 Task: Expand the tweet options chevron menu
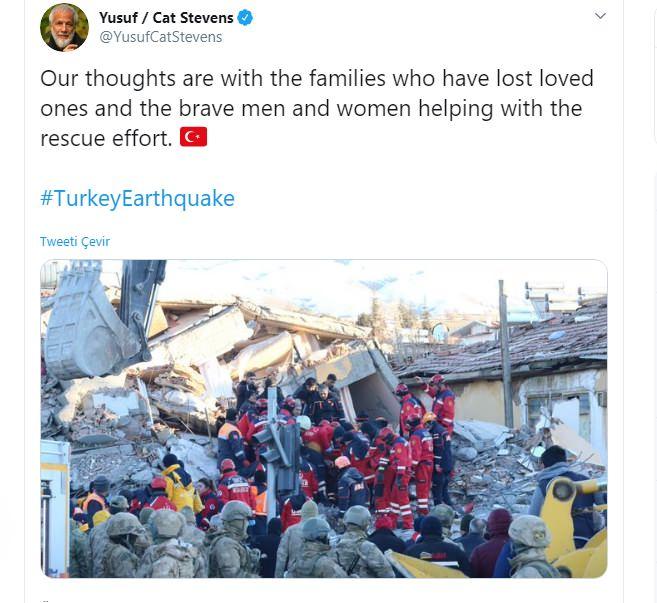(x=600, y=16)
